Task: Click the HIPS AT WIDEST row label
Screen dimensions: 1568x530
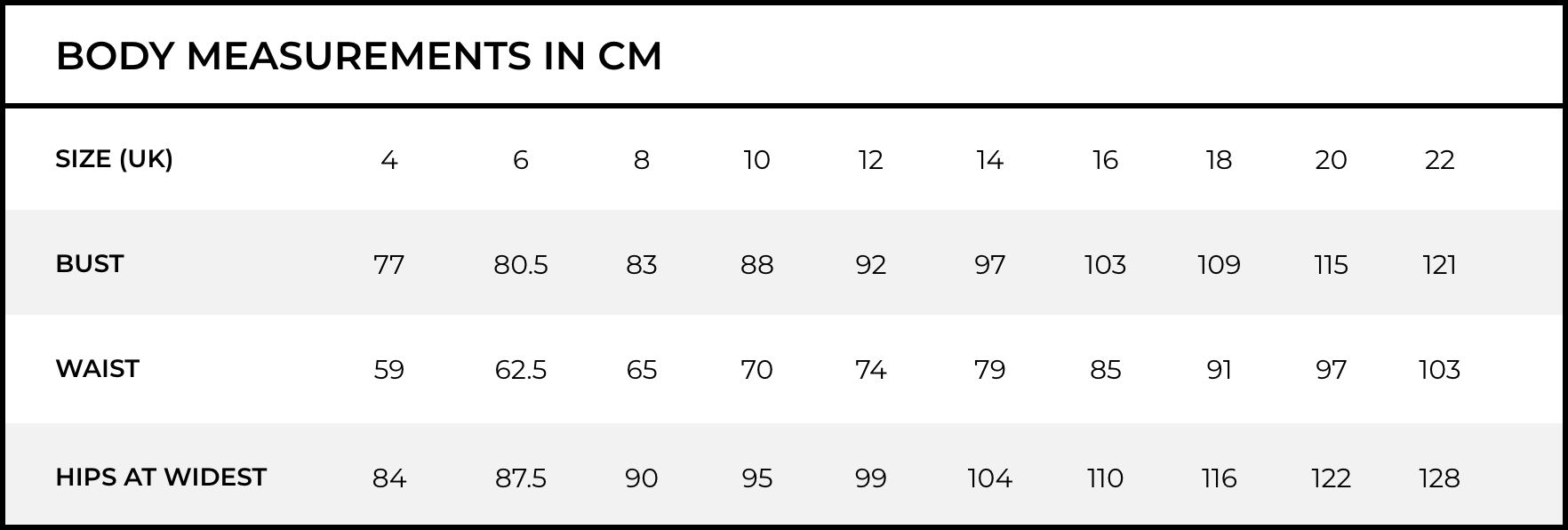Action: [x=161, y=478]
